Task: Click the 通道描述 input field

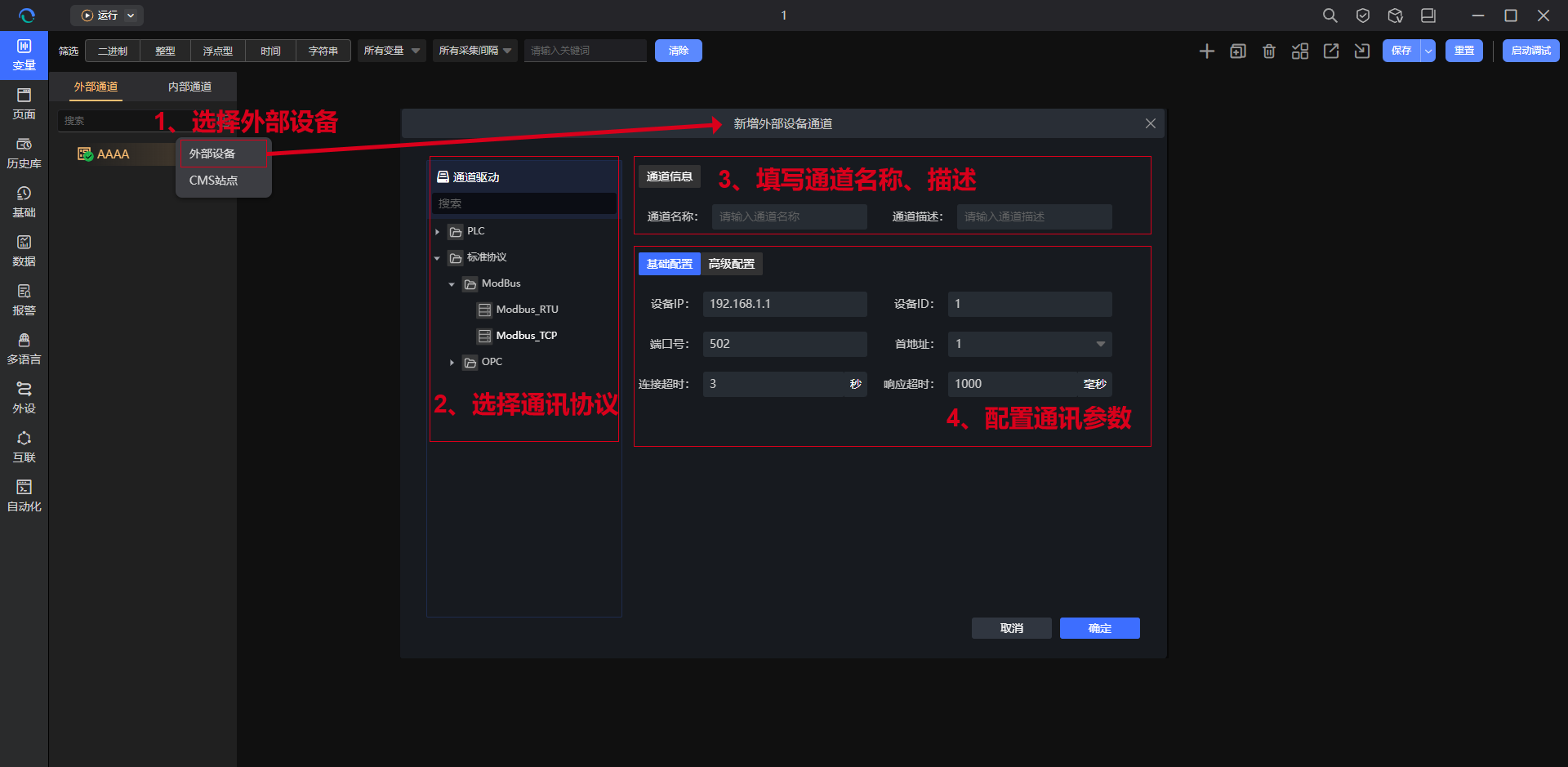Action: pyautogui.click(x=1034, y=216)
